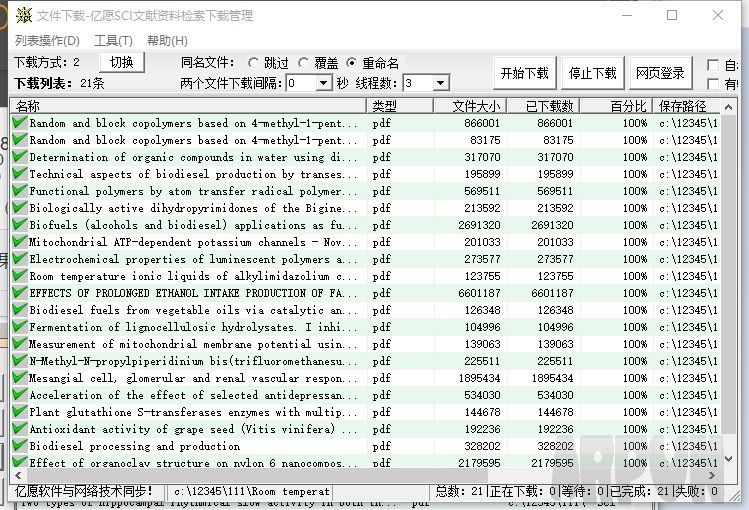The width and height of the screenshot is (749, 510).
Task: Click the file size value 6601187
Action: tap(479, 293)
